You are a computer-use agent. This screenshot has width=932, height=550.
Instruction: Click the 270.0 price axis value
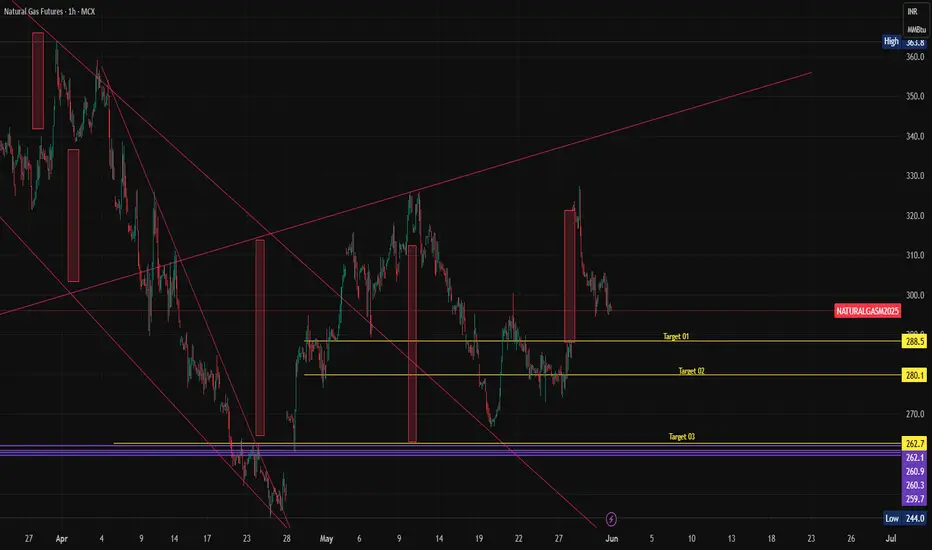pyautogui.click(x=915, y=414)
